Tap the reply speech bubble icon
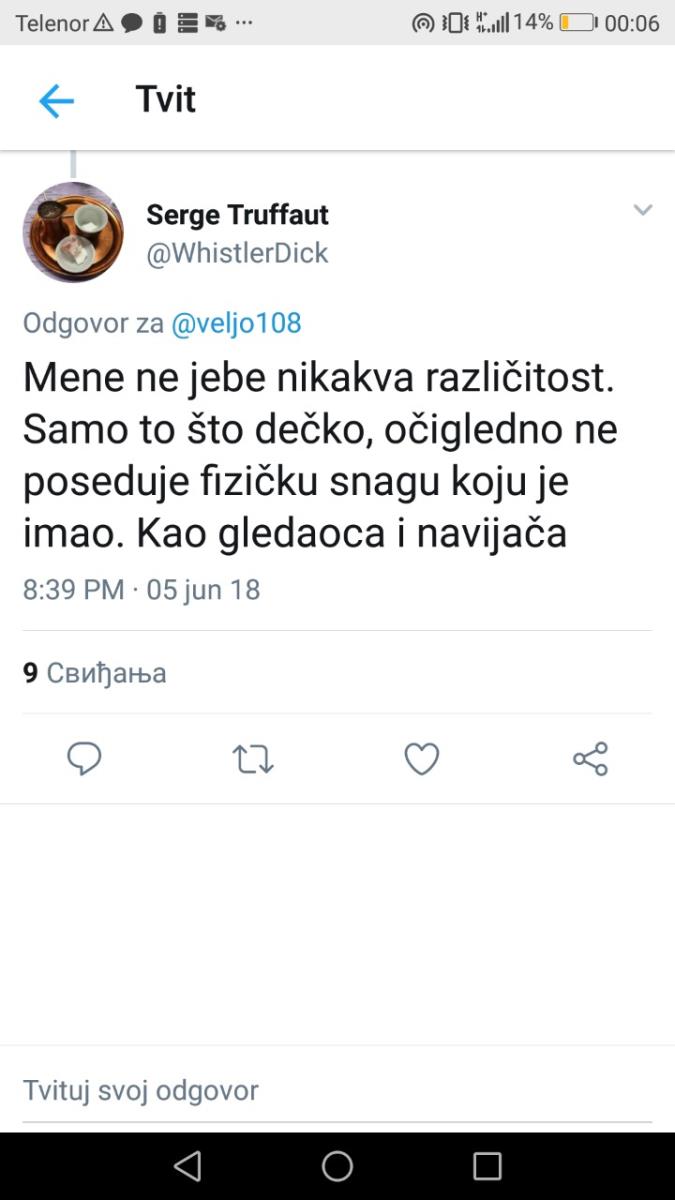The image size is (675, 1200). pos(84,759)
